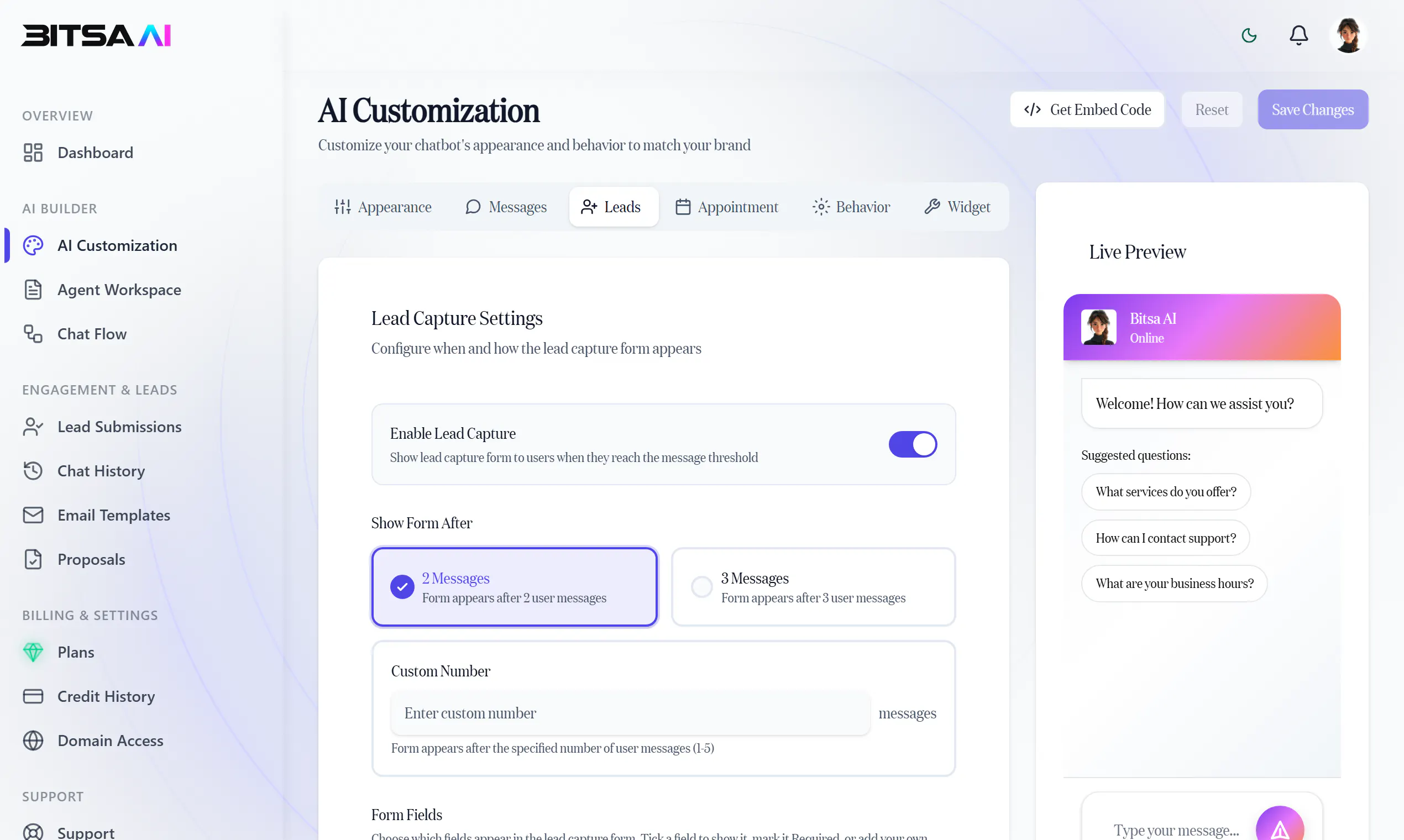This screenshot has height=840, width=1404.
Task: Go to Plans diamond icon
Action: pos(33,652)
